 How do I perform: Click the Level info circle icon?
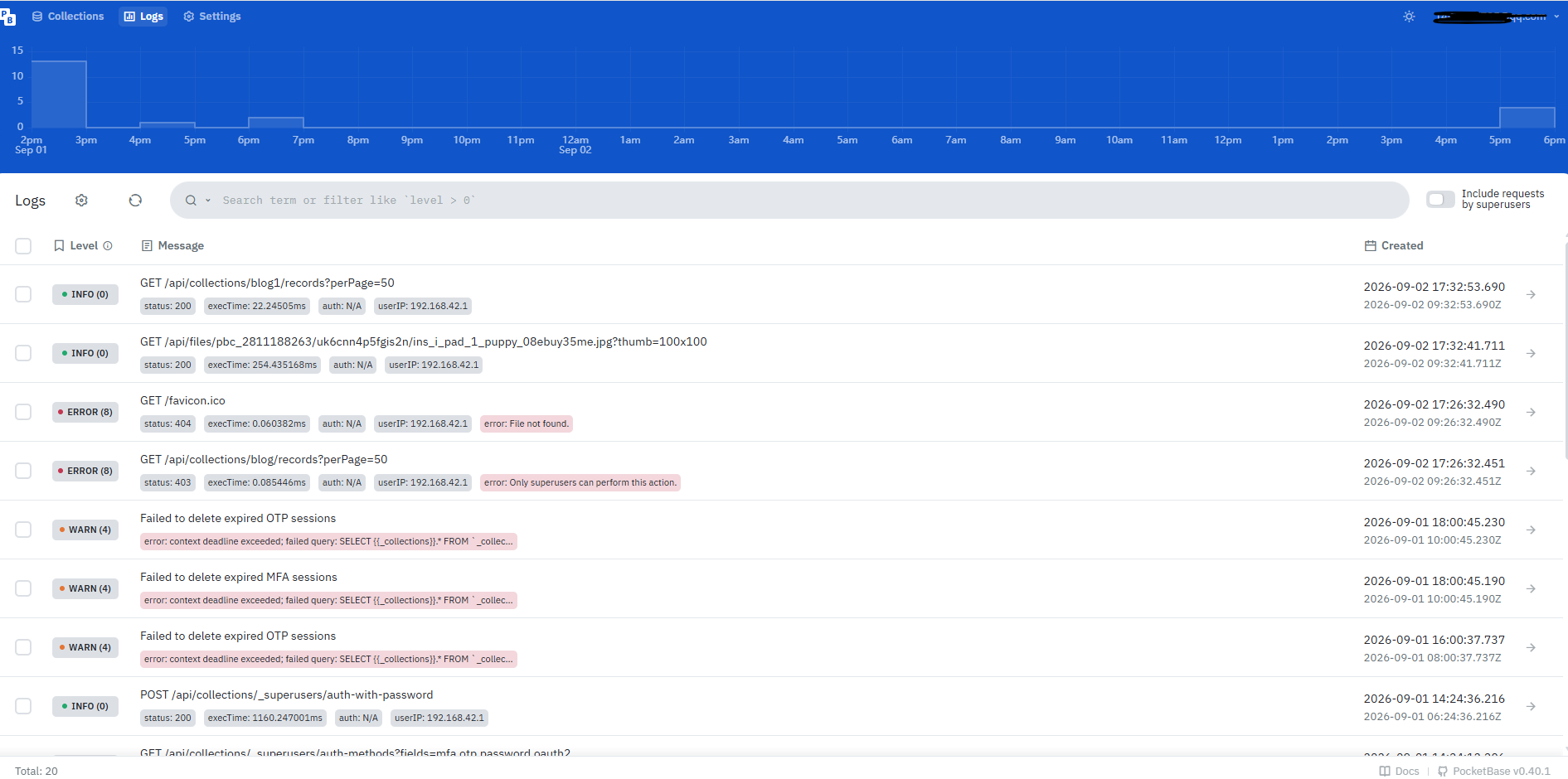coord(108,246)
